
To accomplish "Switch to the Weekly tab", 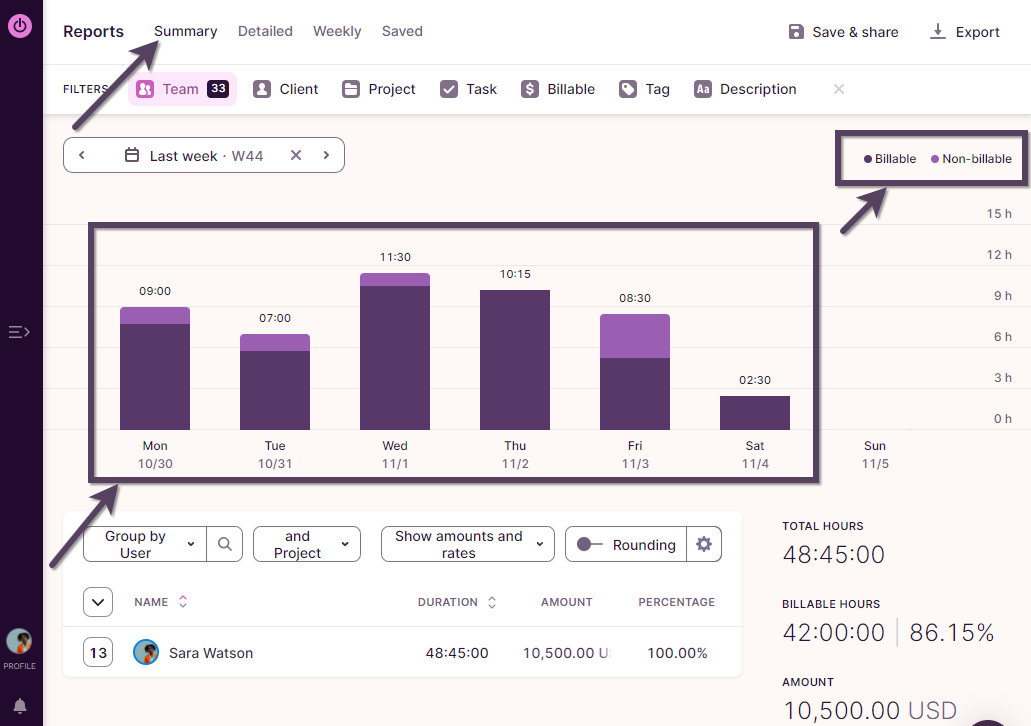I will click(337, 31).
